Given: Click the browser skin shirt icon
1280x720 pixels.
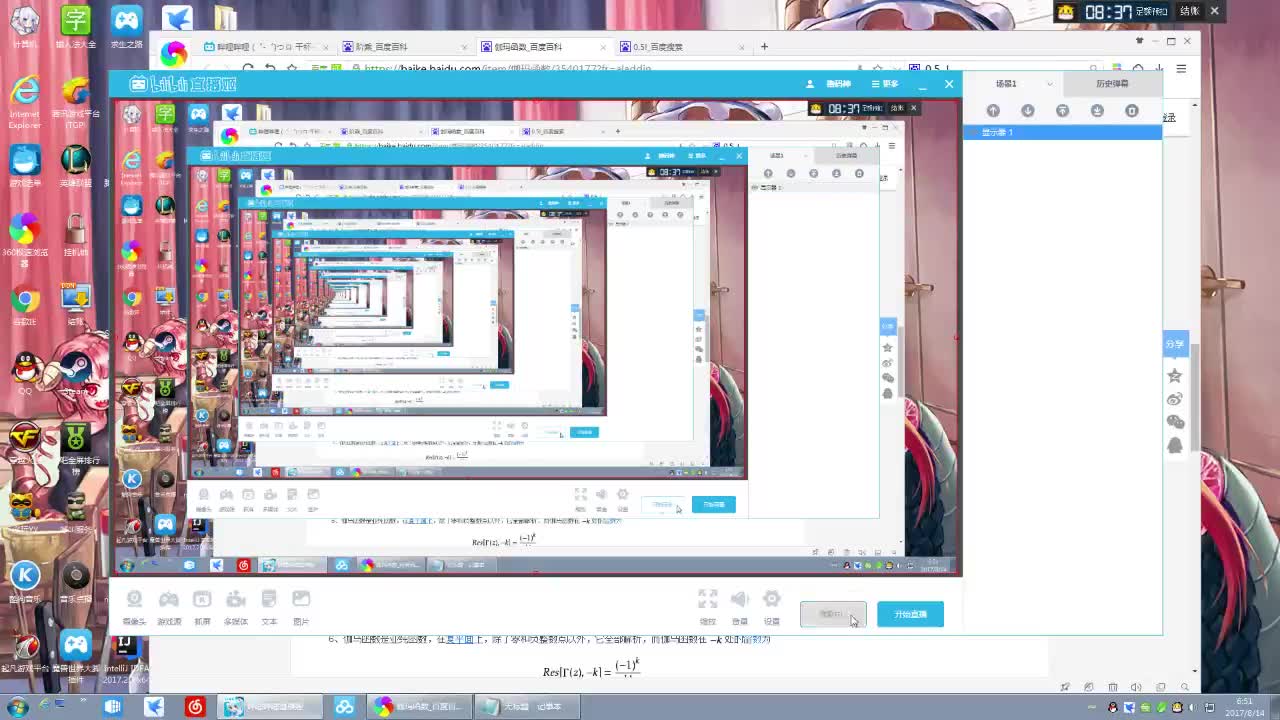Looking at the screenshot, I should (1138, 41).
